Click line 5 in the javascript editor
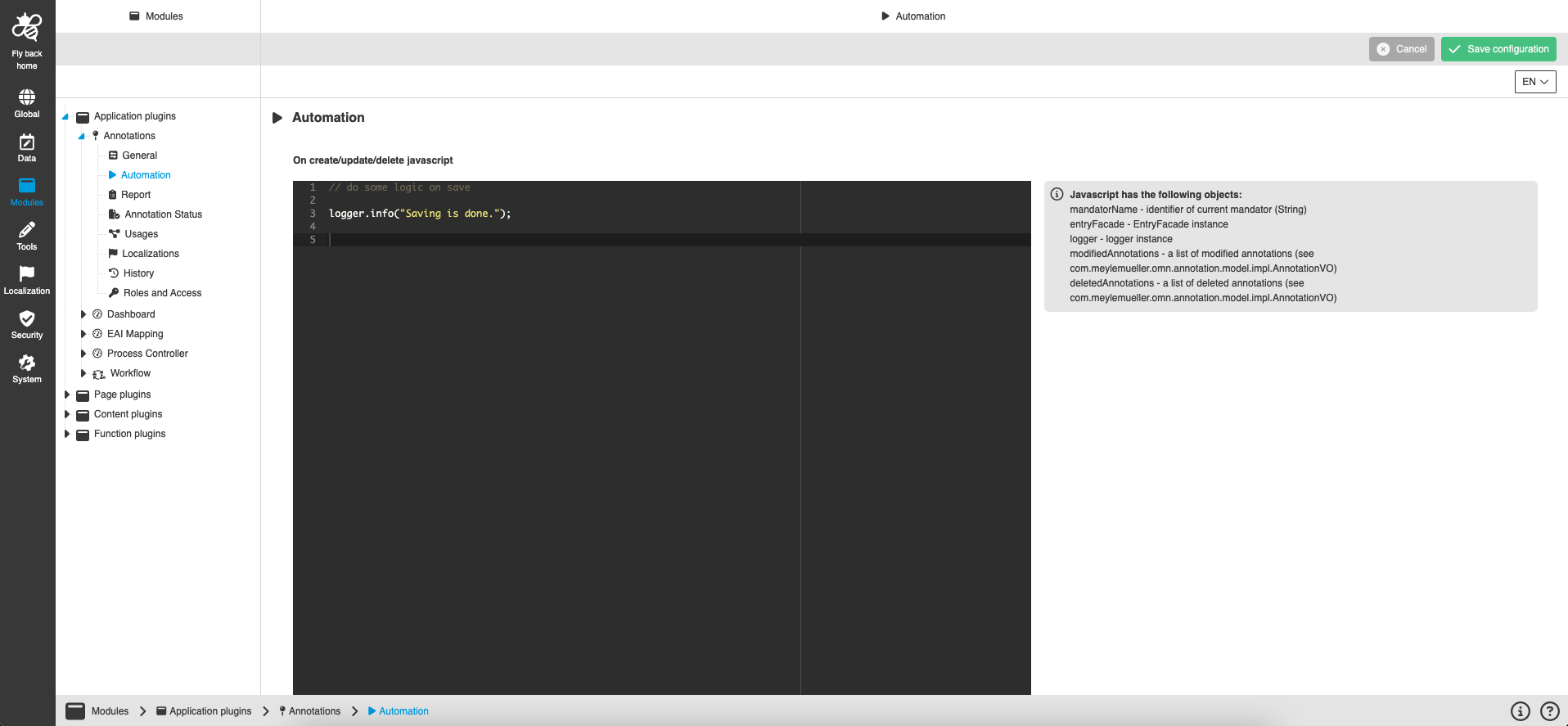 [x=662, y=240]
